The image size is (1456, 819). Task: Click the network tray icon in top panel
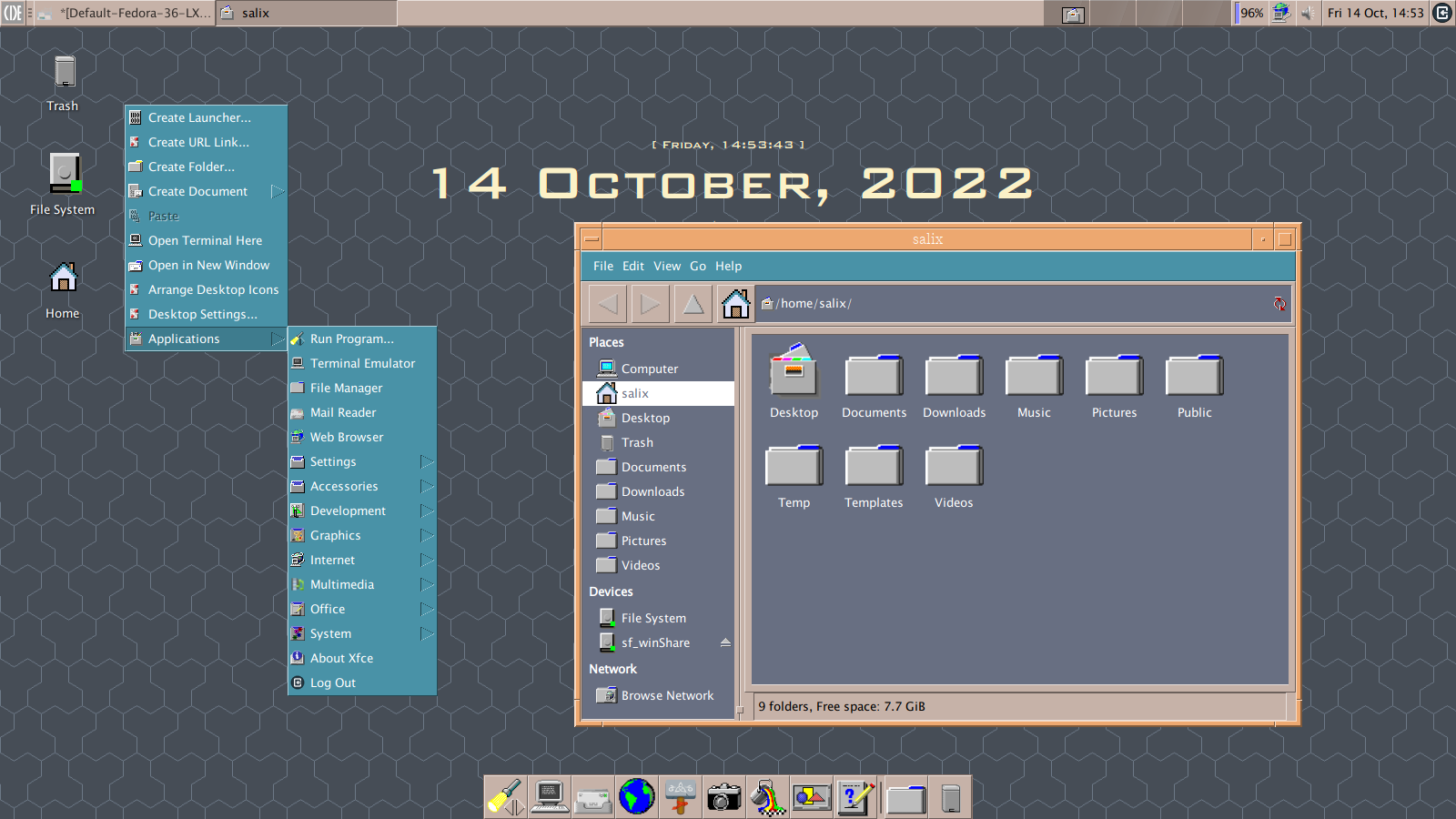(x=1281, y=13)
